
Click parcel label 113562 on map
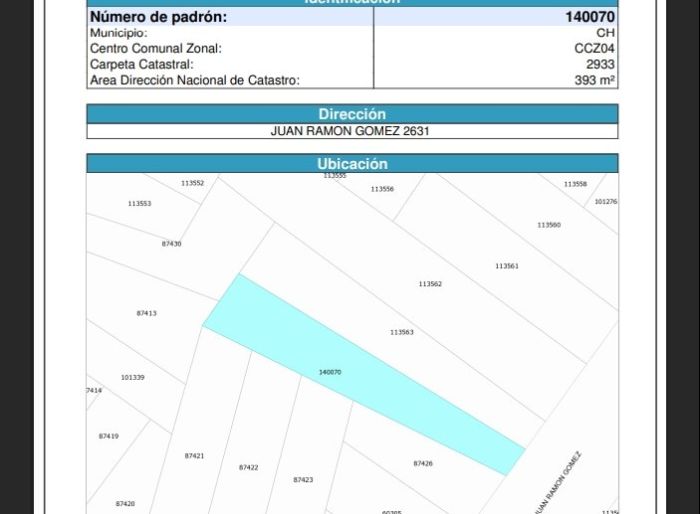[x=430, y=284]
